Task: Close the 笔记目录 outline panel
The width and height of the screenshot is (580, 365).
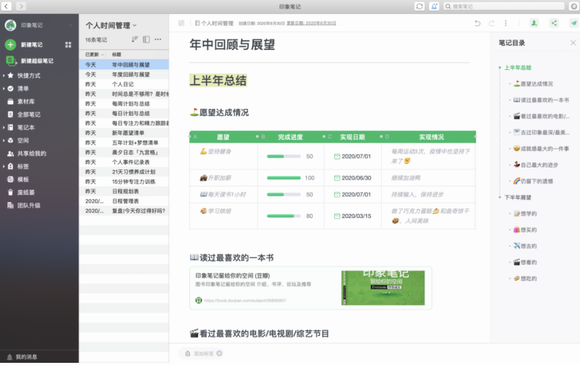Action: pyautogui.click(x=573, y=43)
